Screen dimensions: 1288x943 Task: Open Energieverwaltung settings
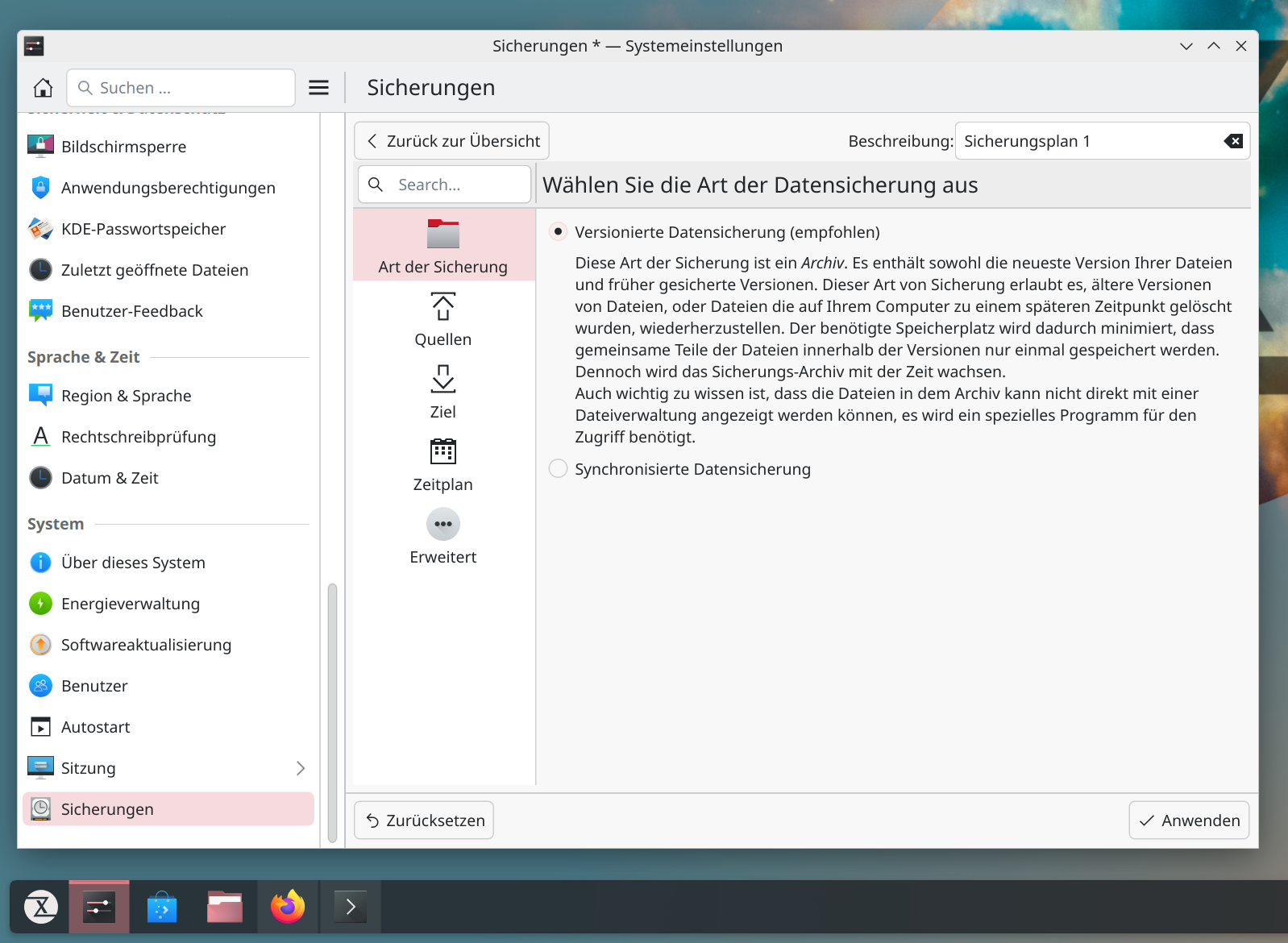(168, 604)
